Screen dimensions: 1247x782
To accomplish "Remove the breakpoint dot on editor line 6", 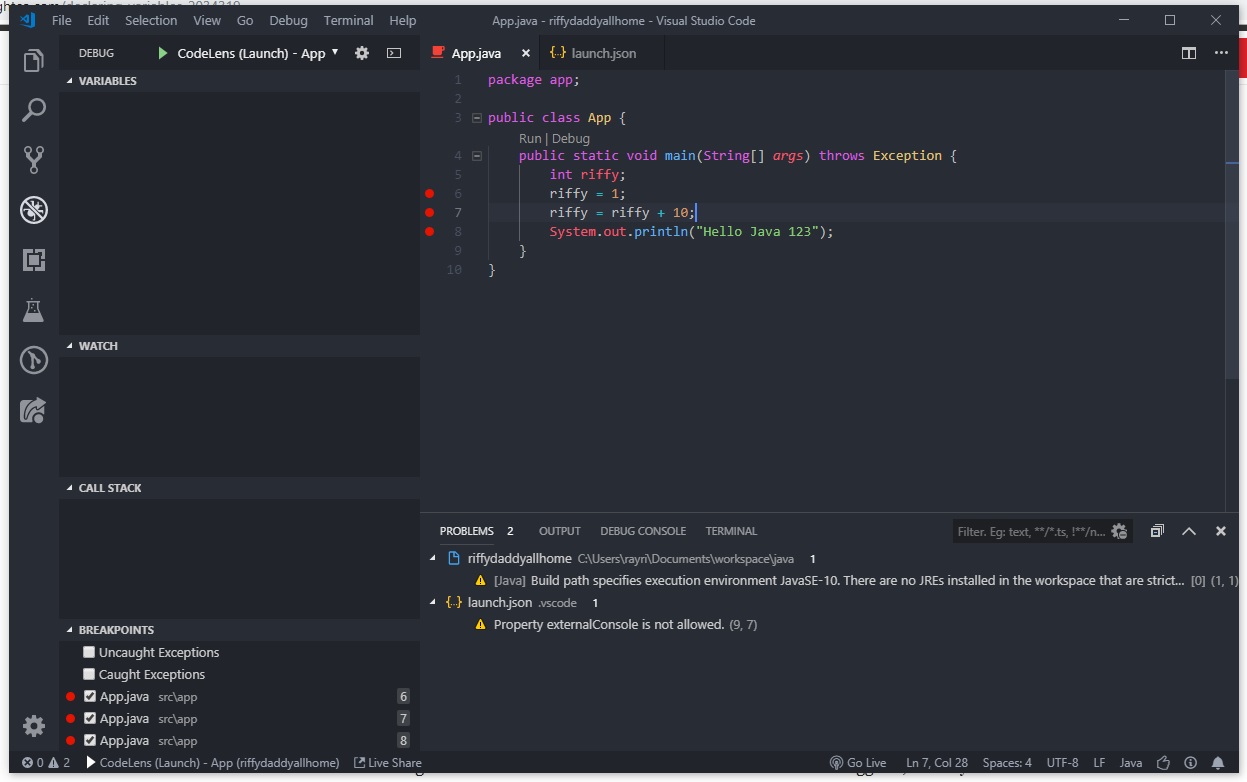I will click(x=430, y=193).
